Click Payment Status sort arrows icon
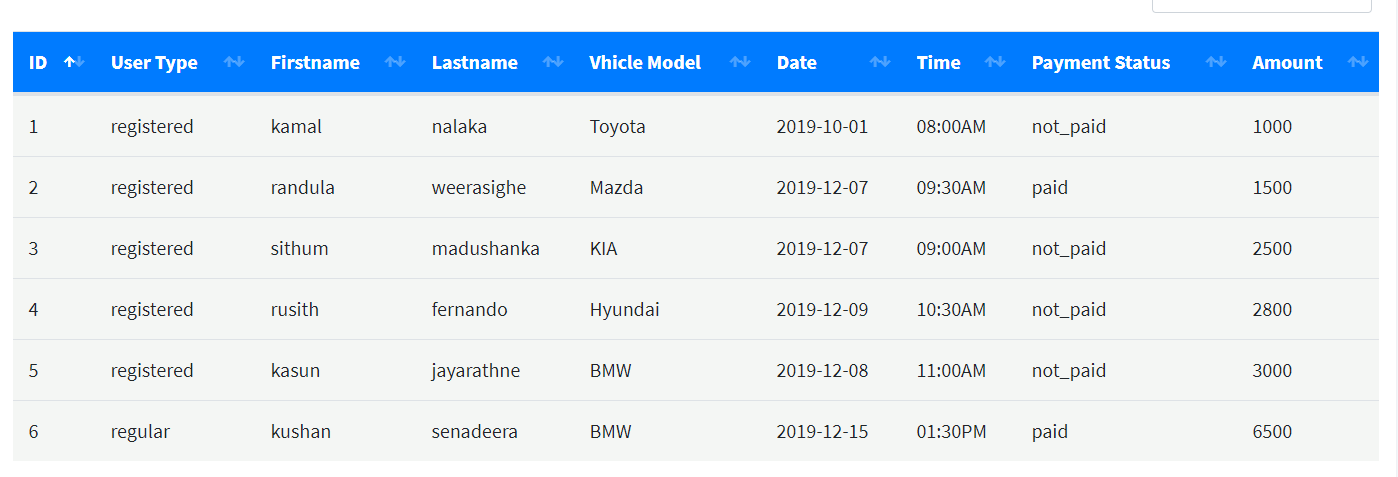This screenshot has height=477, width=1398. tap(1217, 62)
